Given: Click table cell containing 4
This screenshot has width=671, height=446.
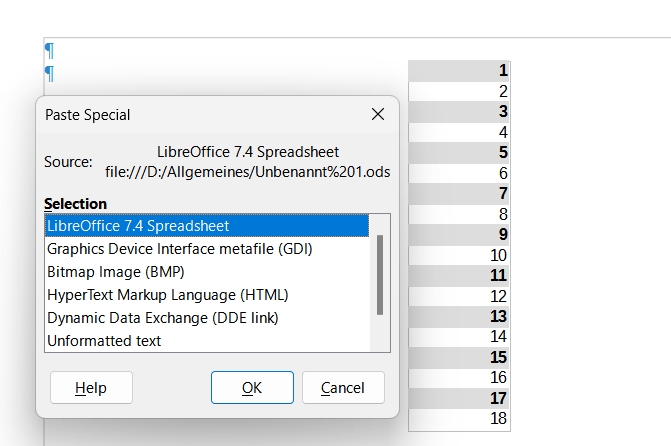Looking at the screenshot, I should coord(459,132).
